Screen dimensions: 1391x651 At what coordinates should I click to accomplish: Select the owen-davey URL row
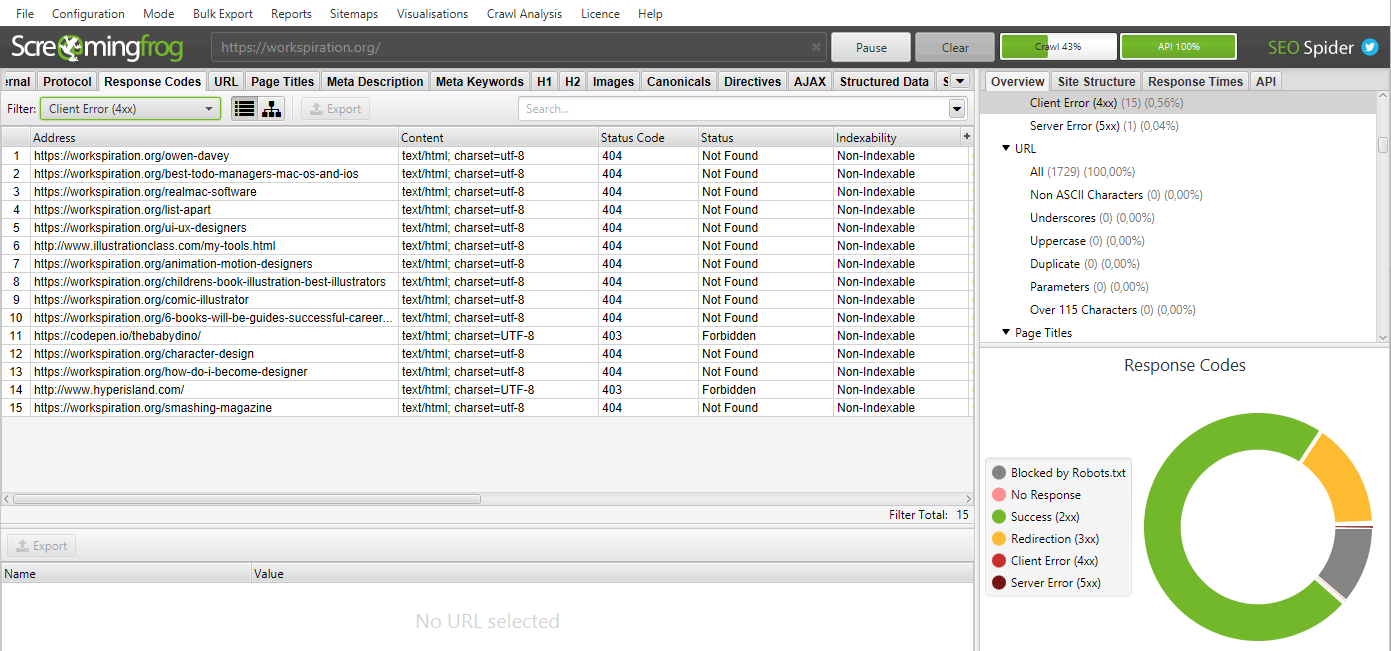[486, 156]
